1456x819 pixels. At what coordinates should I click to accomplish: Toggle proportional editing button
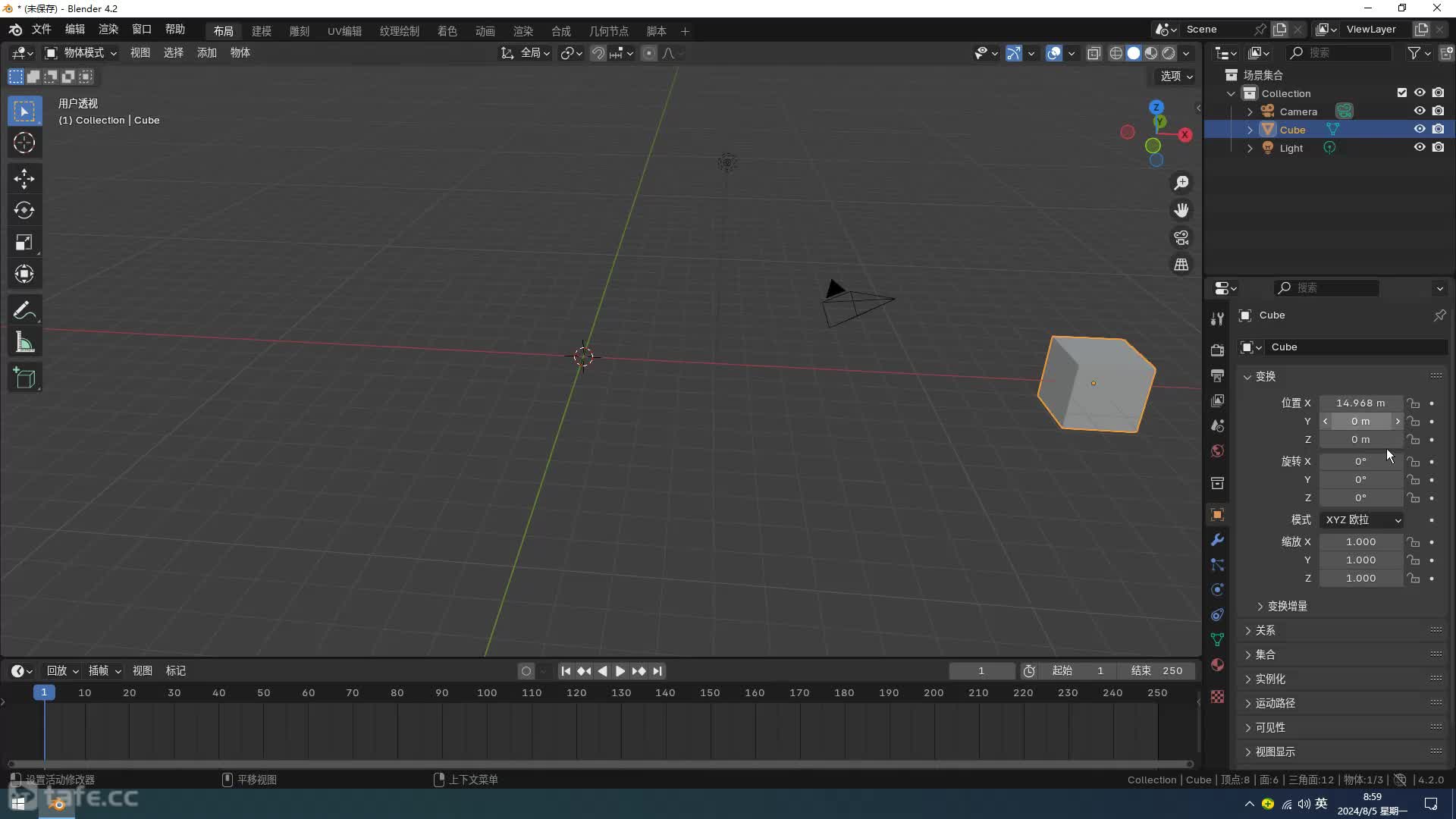(x=649, y=53)
